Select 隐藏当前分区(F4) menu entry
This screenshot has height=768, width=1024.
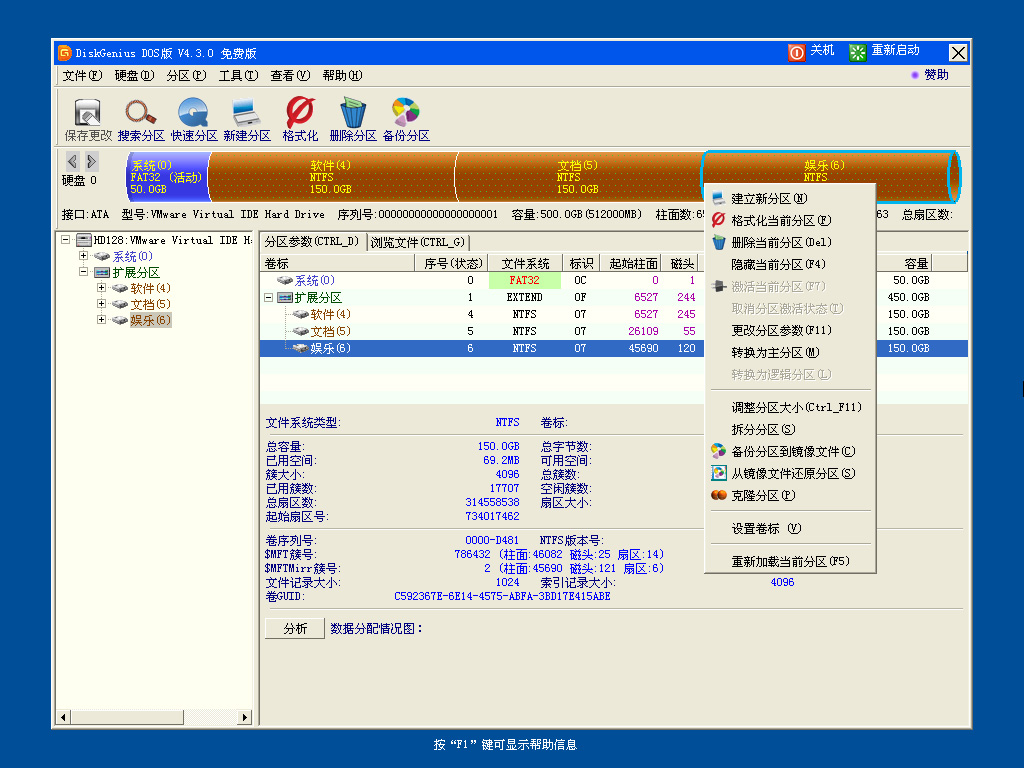pyautogui.click(x=790, y=264)
